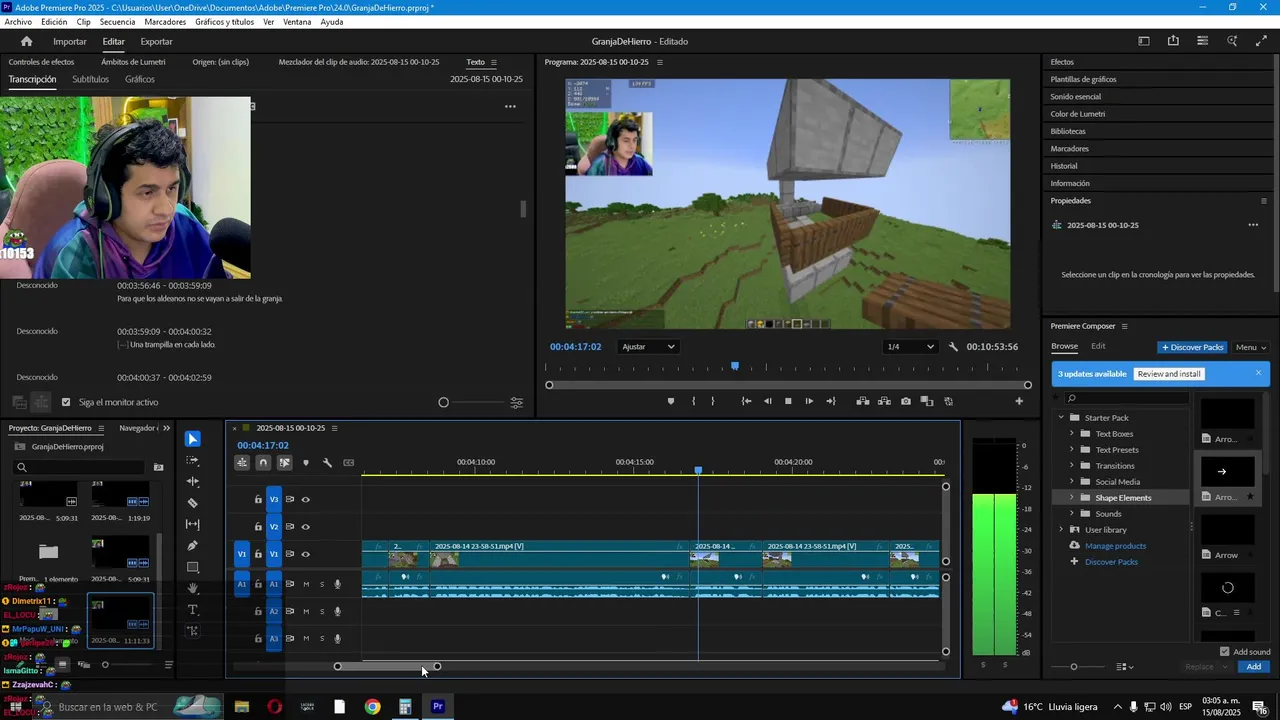The width and height of the screenshot is (1280, 720).
Task: Toggle Snap in Timeline
Action: click(x=263, y=463)
